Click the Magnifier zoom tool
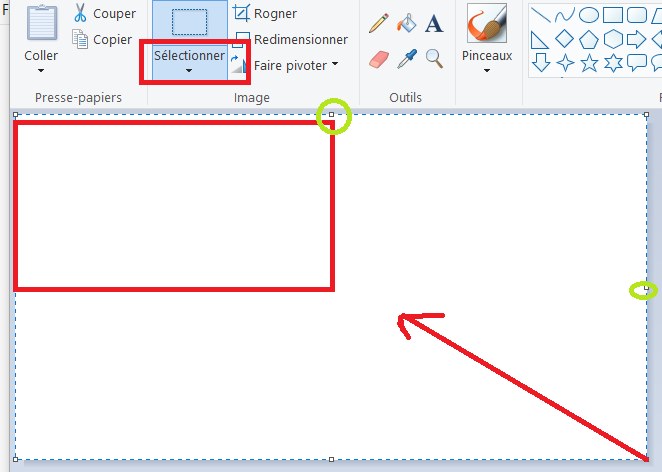Image resolution: width=662 pixels, height=472 pixels. click(434, 59)
